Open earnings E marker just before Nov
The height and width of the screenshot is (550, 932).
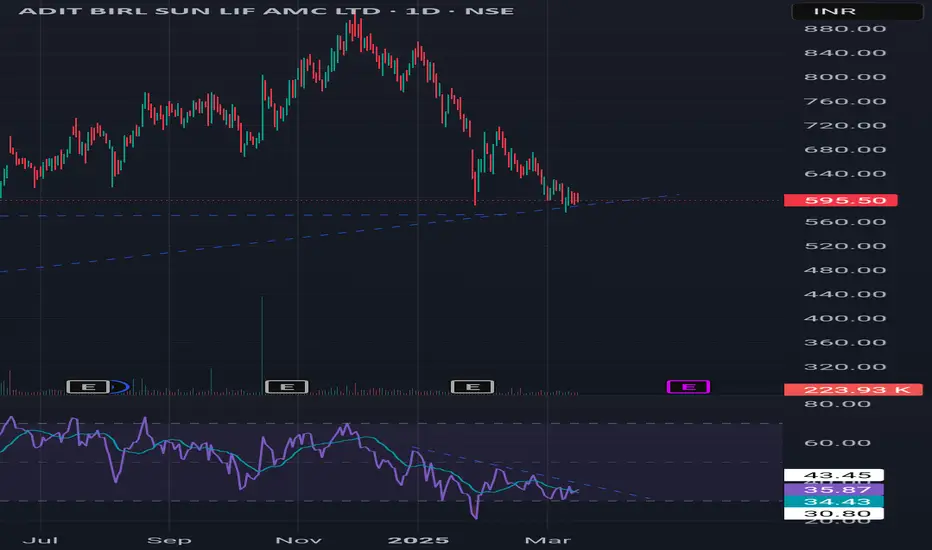pos(286,387)
